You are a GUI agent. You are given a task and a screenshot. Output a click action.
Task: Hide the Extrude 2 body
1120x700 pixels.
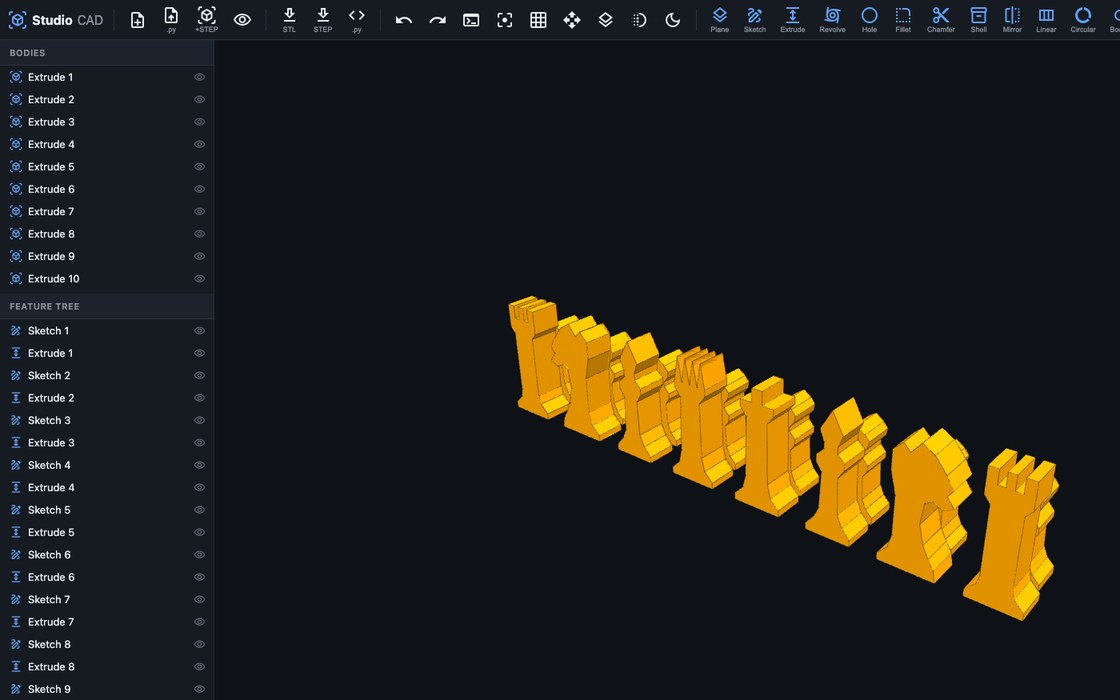[199, 99]
